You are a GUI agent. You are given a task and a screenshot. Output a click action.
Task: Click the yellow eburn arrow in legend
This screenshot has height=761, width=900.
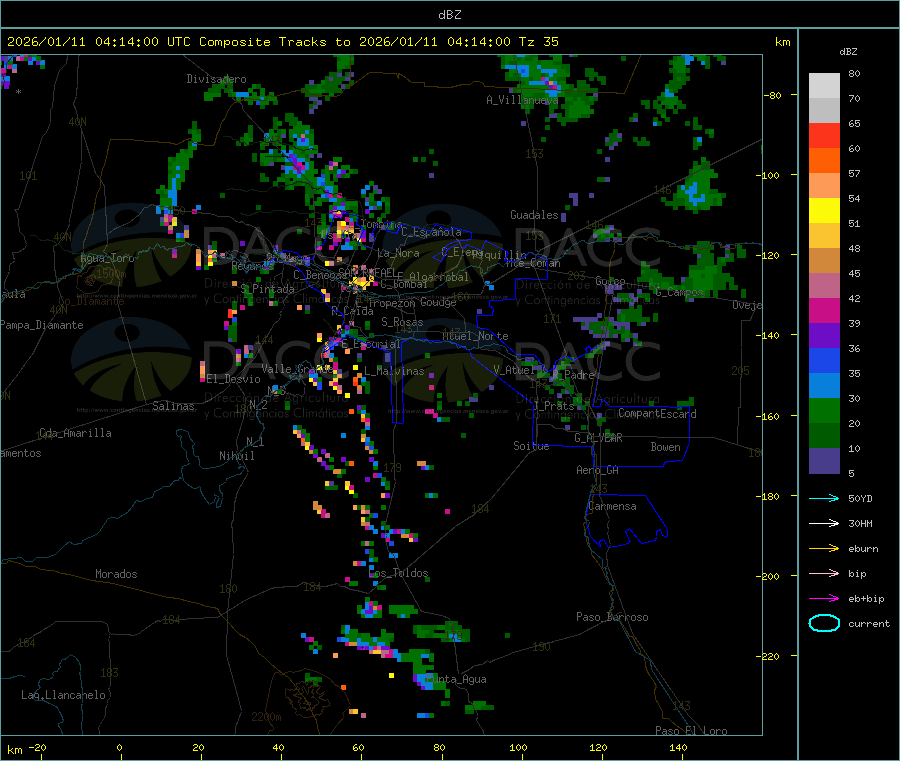(x=824, y=549)
